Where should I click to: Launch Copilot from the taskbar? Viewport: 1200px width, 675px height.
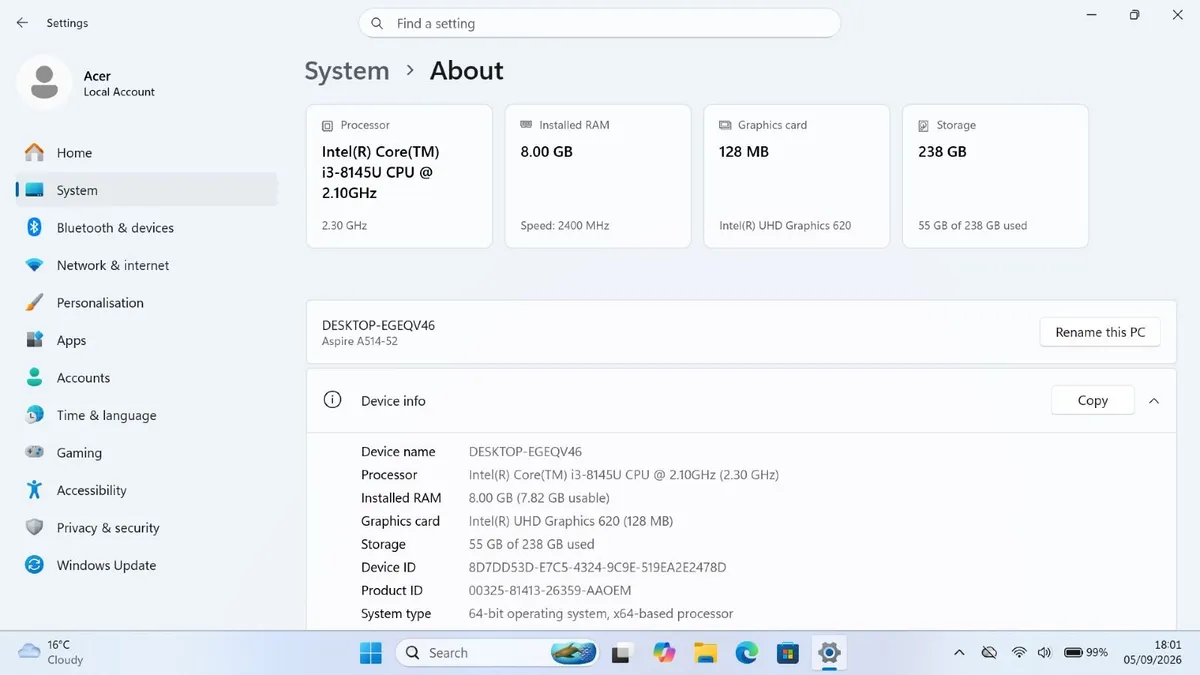[x=664, y=653]
